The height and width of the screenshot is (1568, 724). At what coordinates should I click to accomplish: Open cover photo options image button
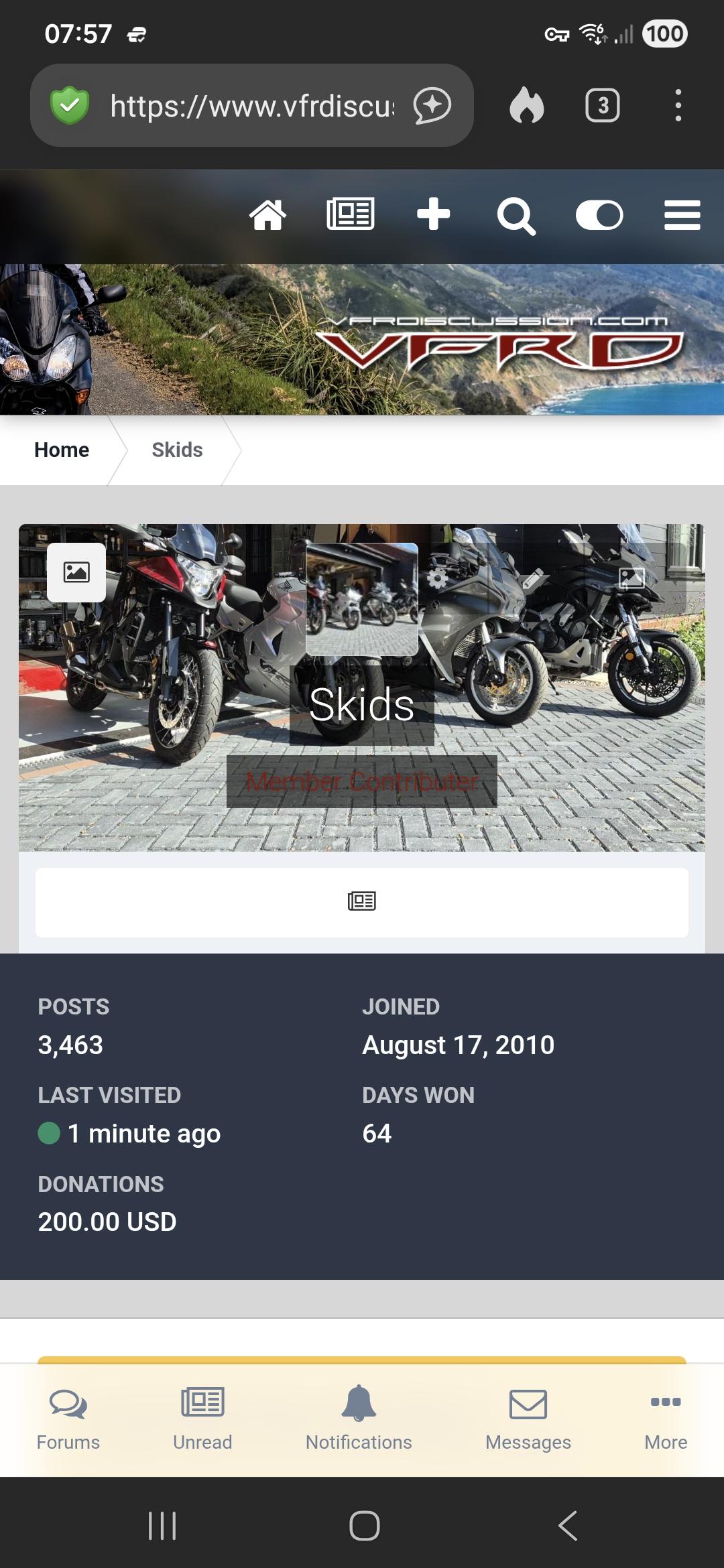click(x=76, y=572)
